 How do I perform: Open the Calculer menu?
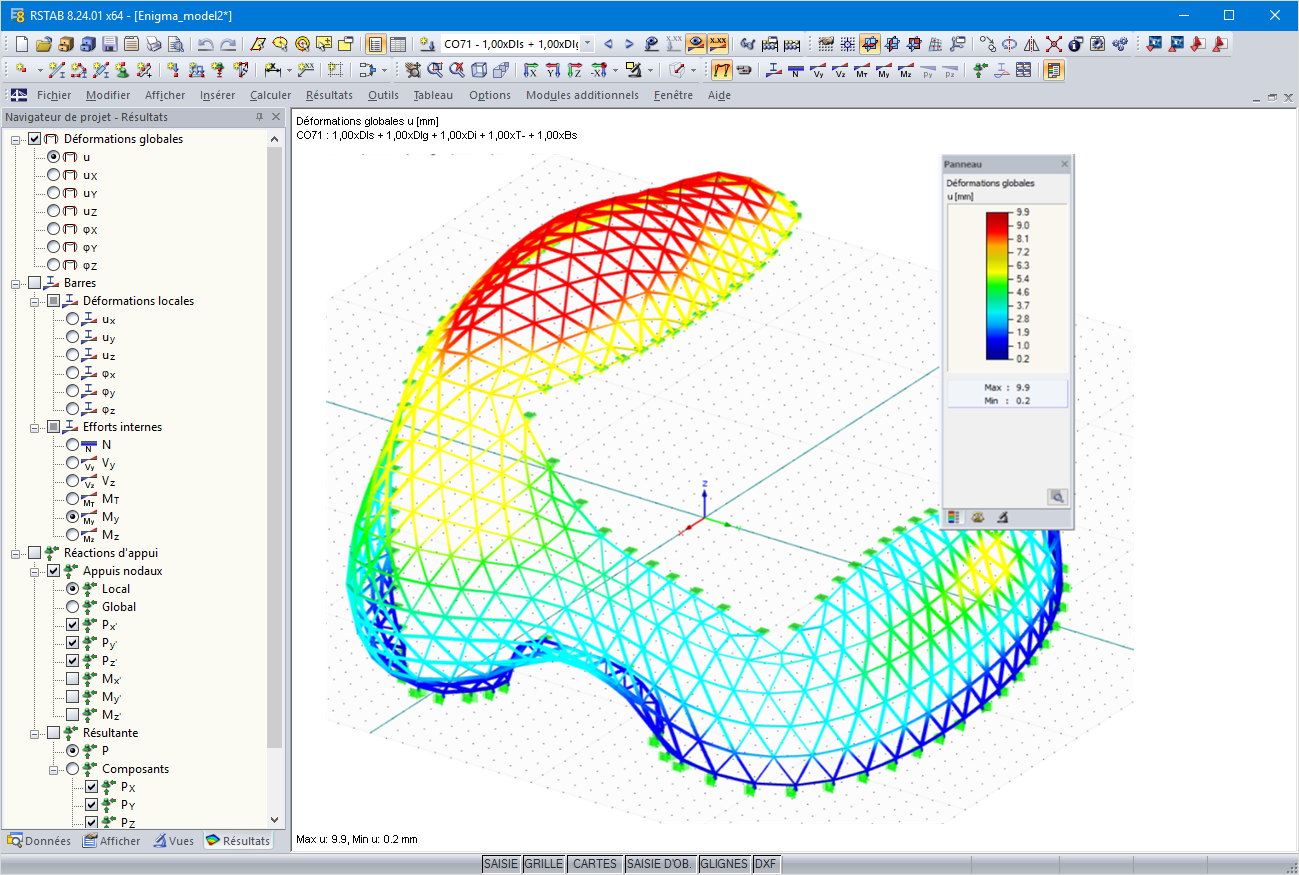270,96
